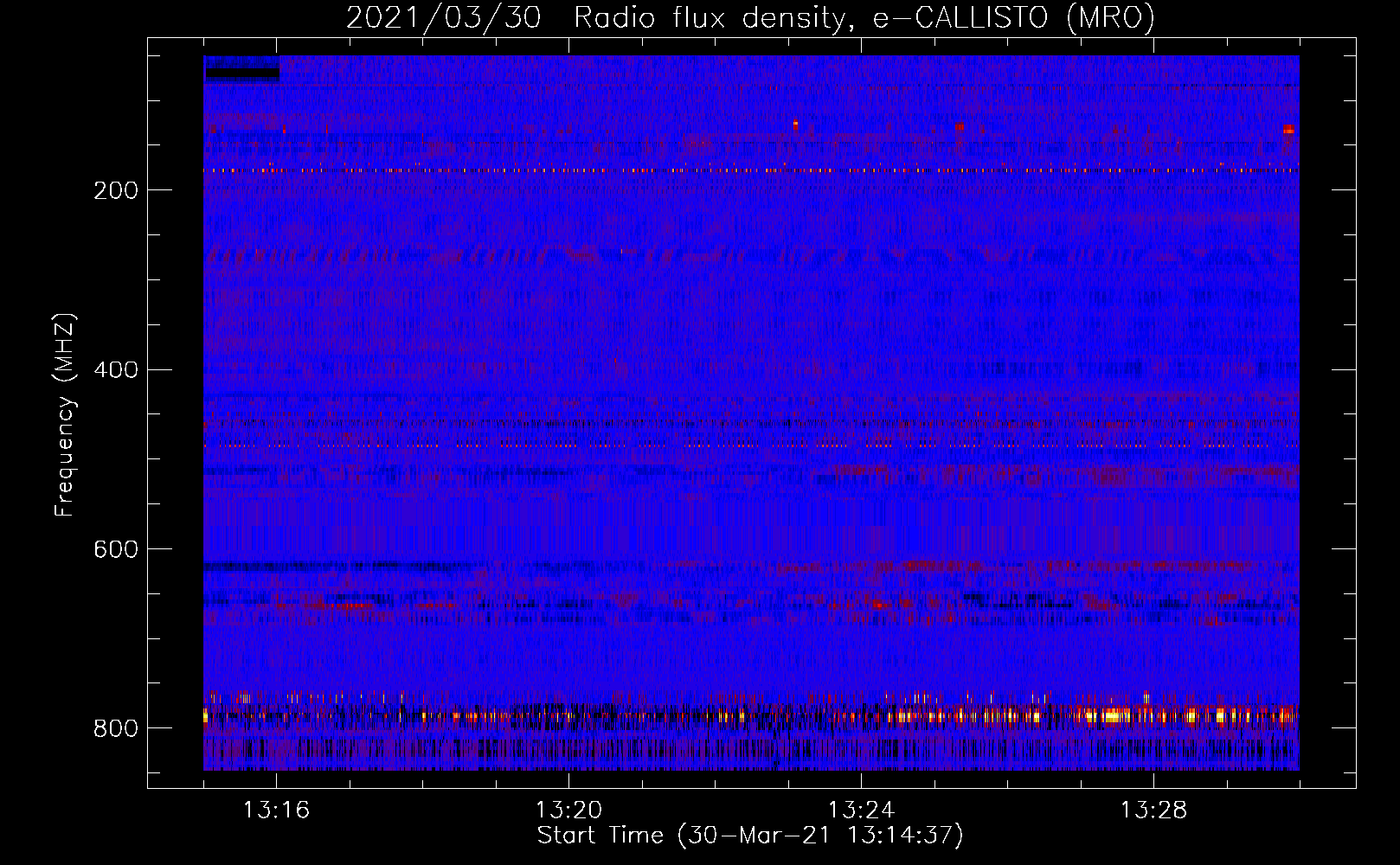The height and width of the screenshot is (865, 1400).
Task: Select the '200' frequency axis label
Action: point(116,190)
